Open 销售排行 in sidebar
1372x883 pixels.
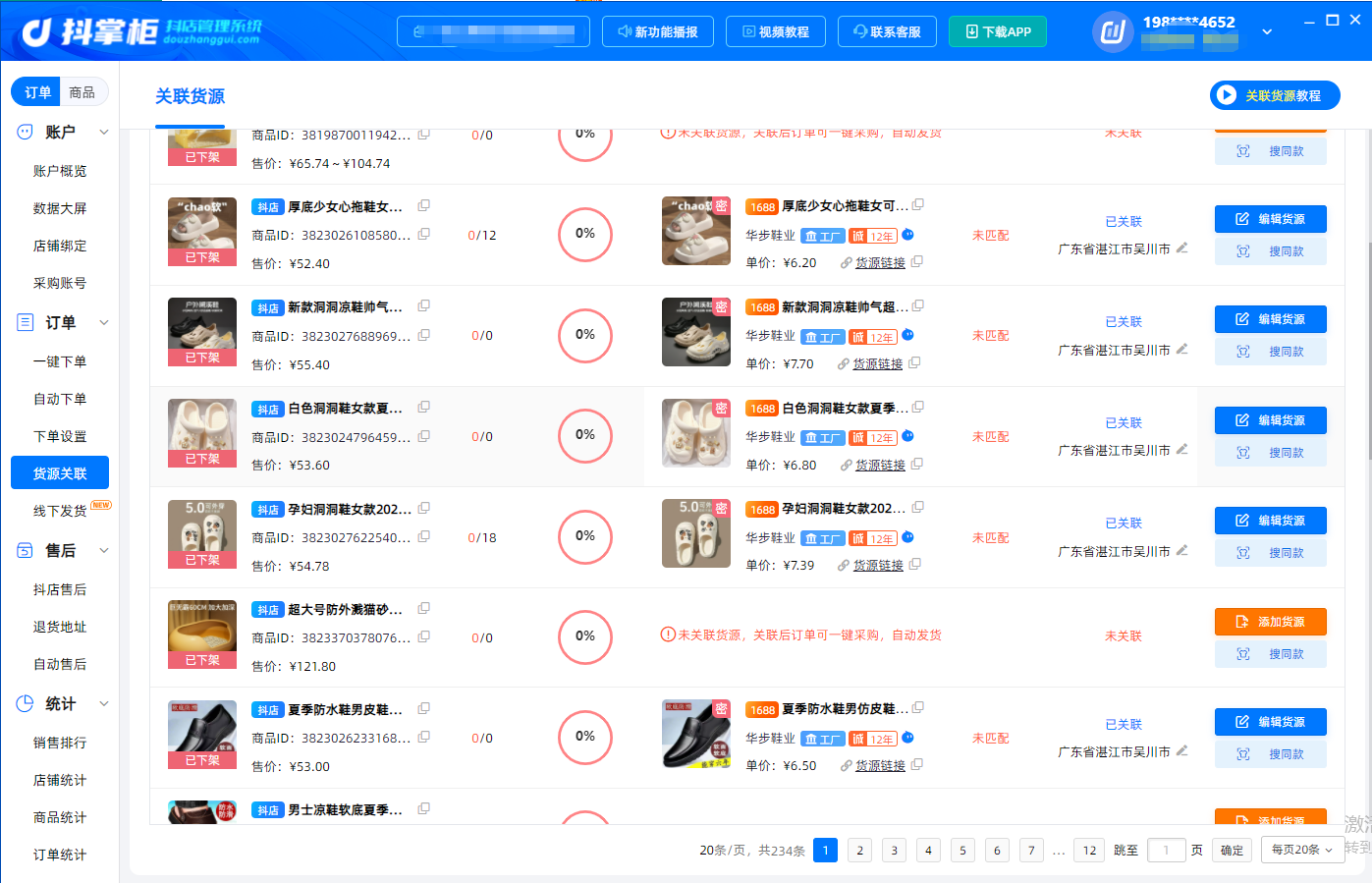[60, 743]
